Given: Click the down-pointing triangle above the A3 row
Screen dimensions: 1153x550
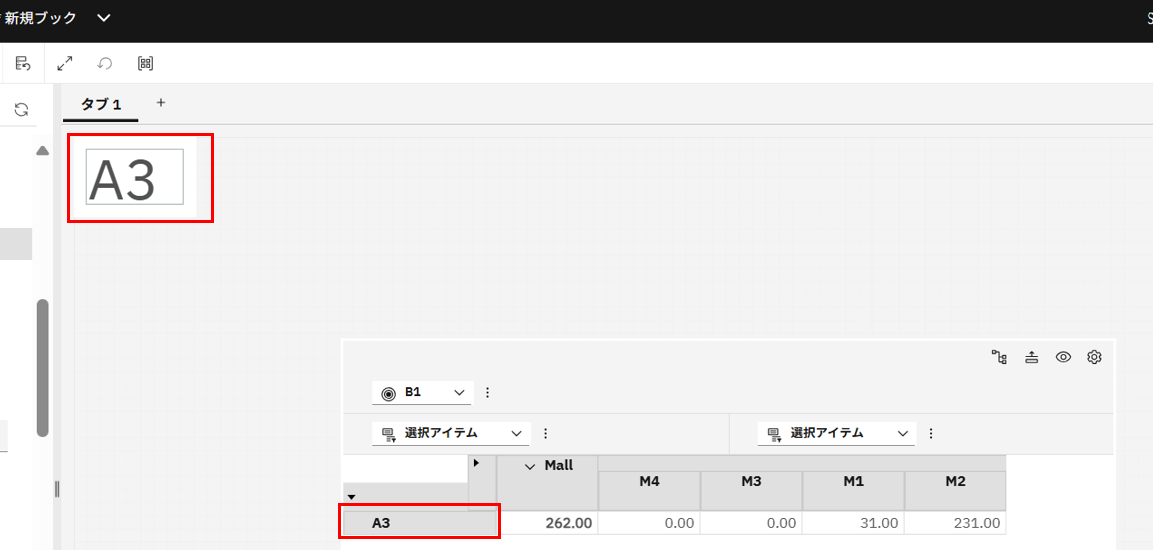Looking at the screenshot, I should click(x=351, y=497).
